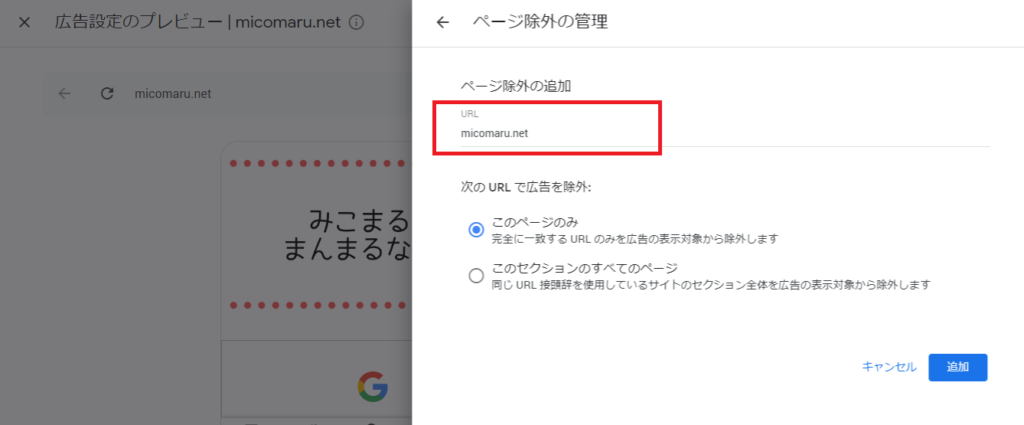This screenshot has width=1024, height=425.
Task: Click the small URL label above the input
Action: click(x=470, y=114)
